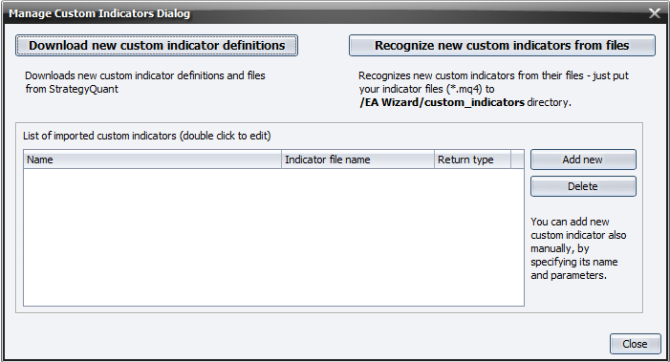Click the X icon in title bar
The width and height of the screenshot is (670, 362).
point(655,13)
